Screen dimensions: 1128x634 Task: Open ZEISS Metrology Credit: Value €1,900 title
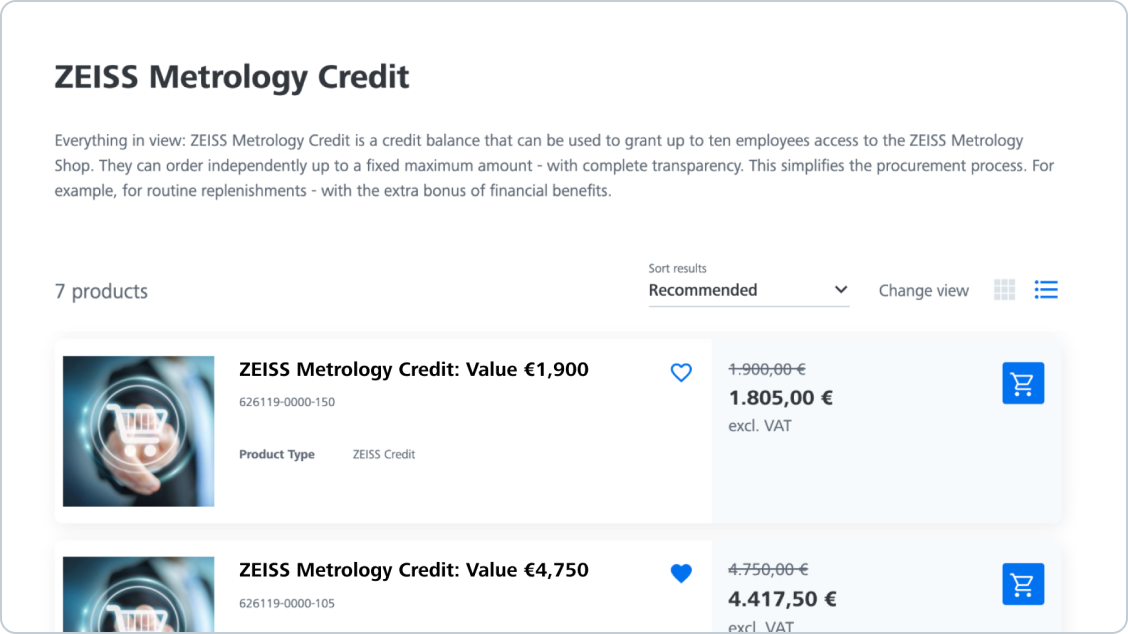click(413, 369)
